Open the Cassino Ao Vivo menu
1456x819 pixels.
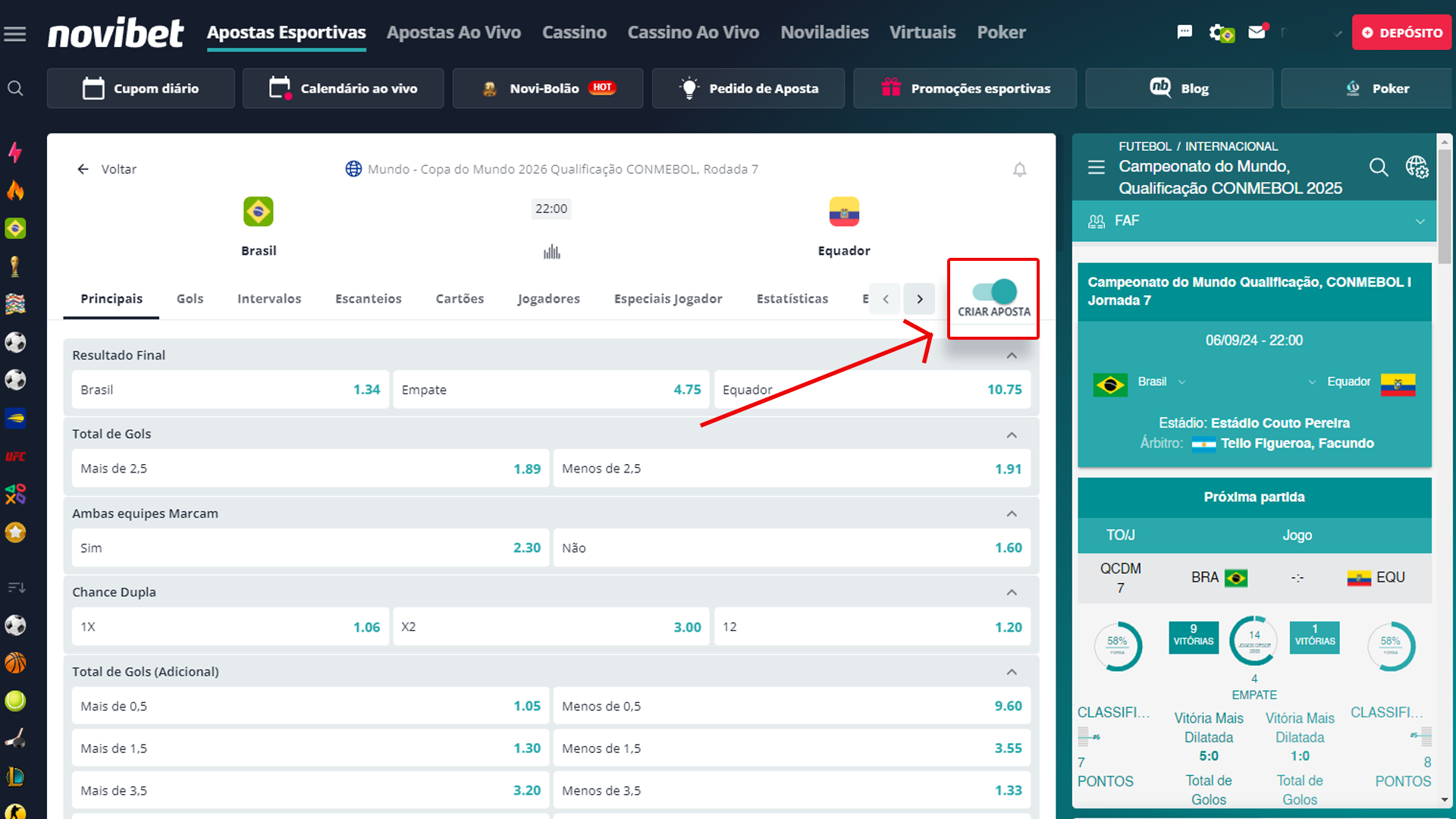693,33
